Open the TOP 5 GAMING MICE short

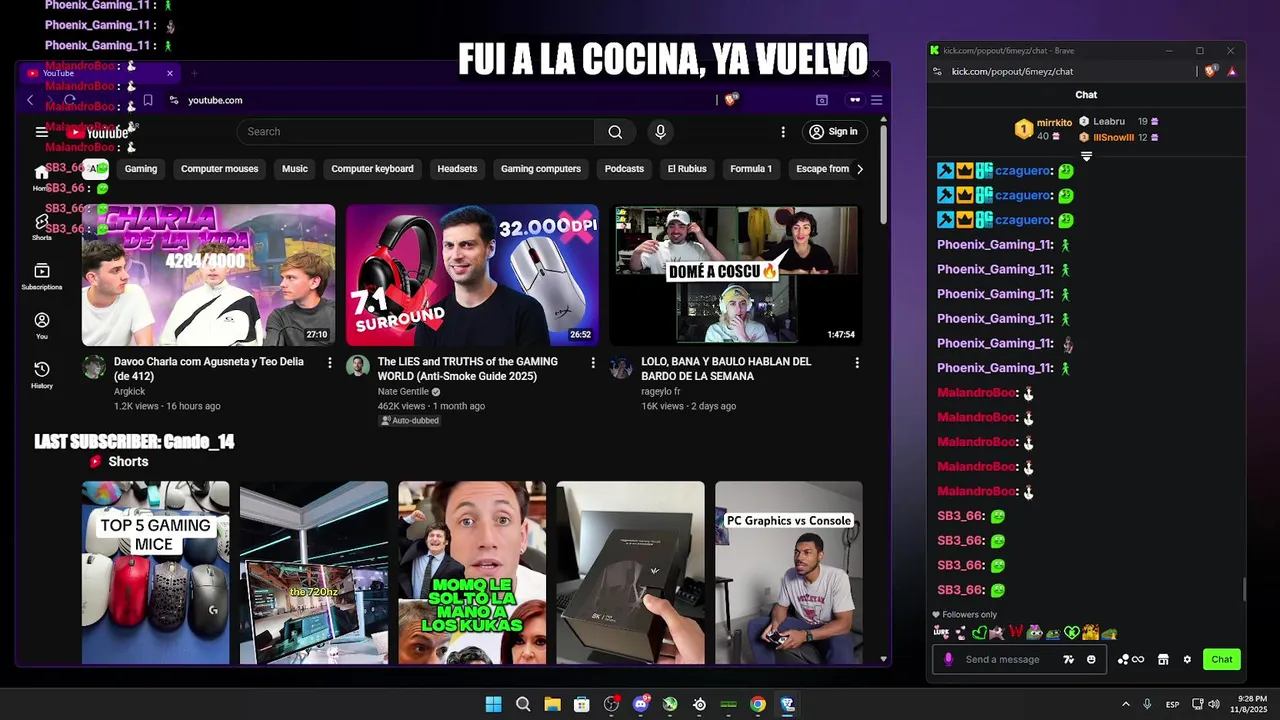coord(156,573)
